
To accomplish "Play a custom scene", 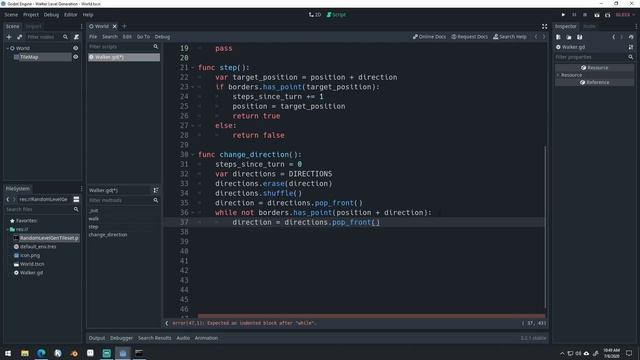I will tap(608, 15).
